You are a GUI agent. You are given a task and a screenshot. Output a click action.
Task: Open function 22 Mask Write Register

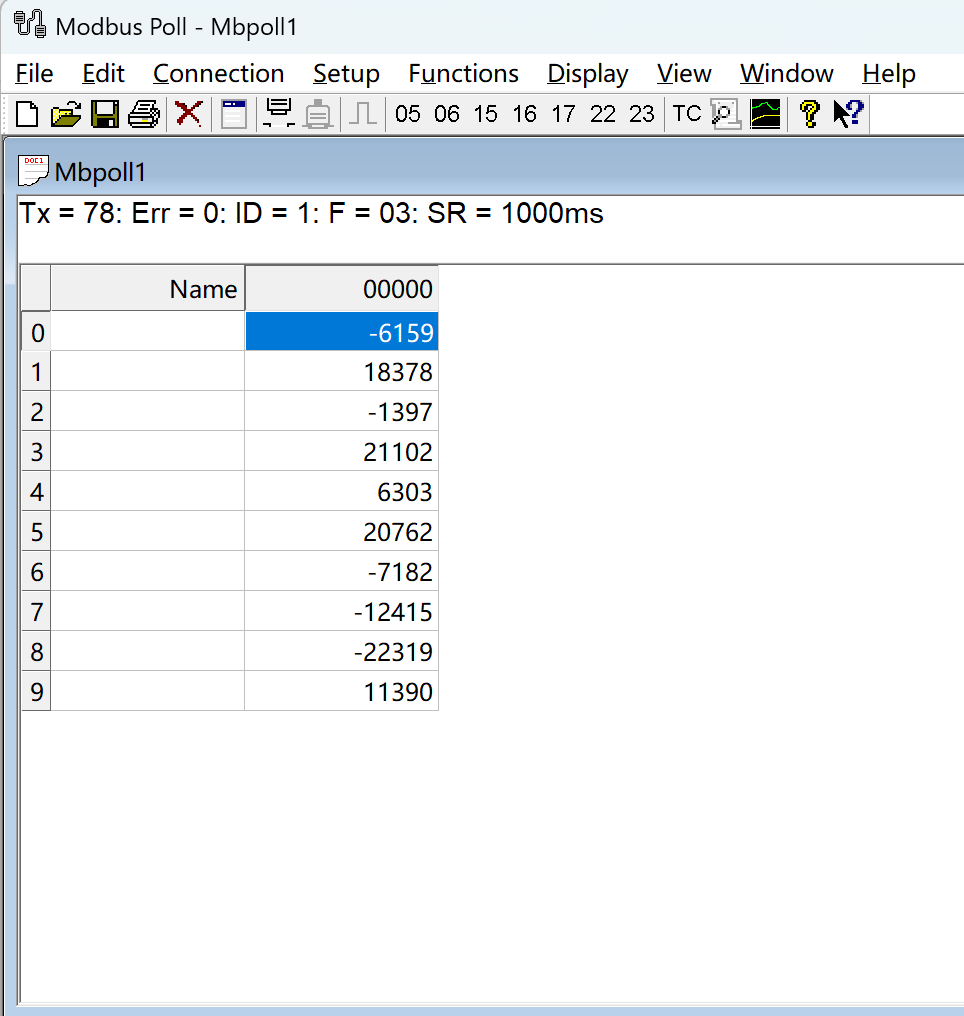[602, 114]
